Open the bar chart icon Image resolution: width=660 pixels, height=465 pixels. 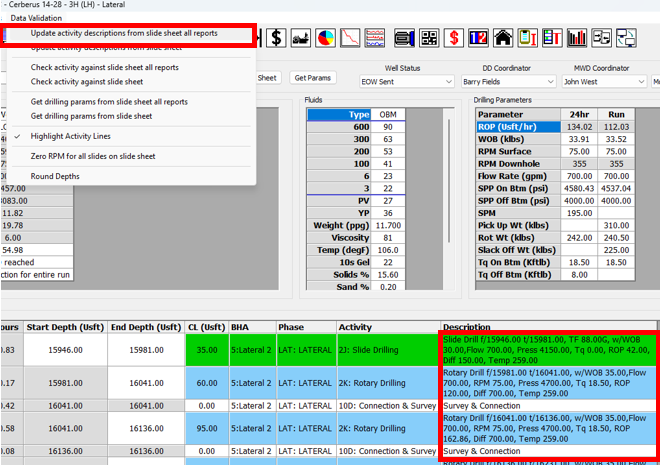pyautogui.click(x=577, y=38)
